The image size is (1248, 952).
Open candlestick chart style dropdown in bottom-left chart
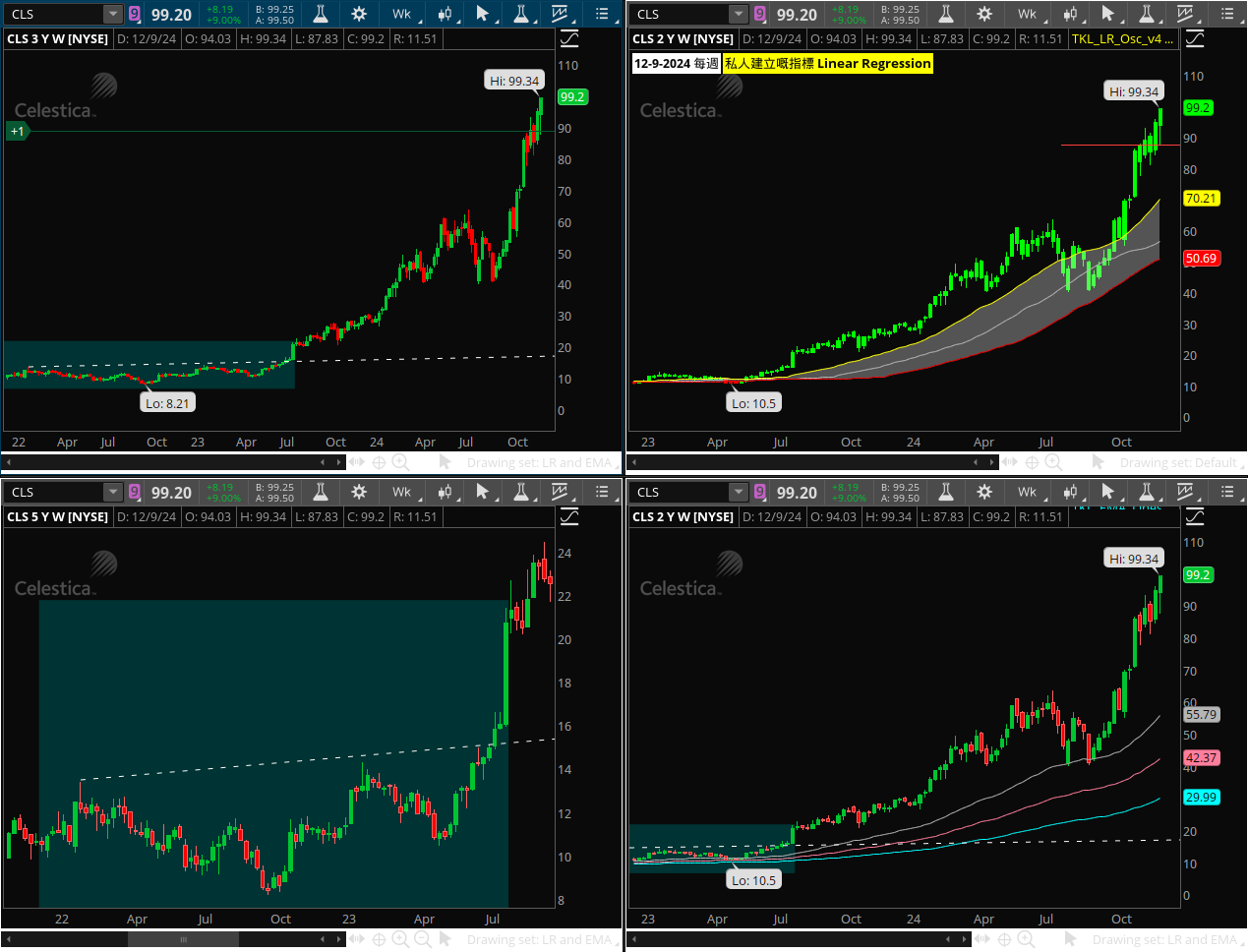point(446,492)
